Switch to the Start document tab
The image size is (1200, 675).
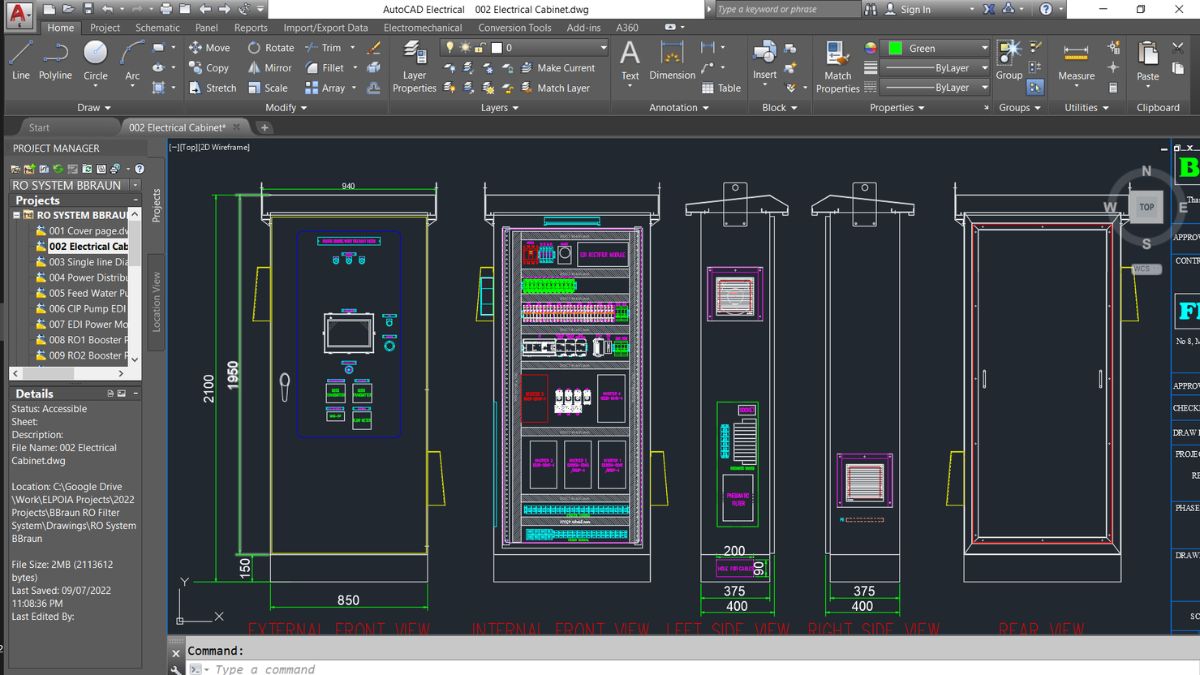tap(39, 128)
